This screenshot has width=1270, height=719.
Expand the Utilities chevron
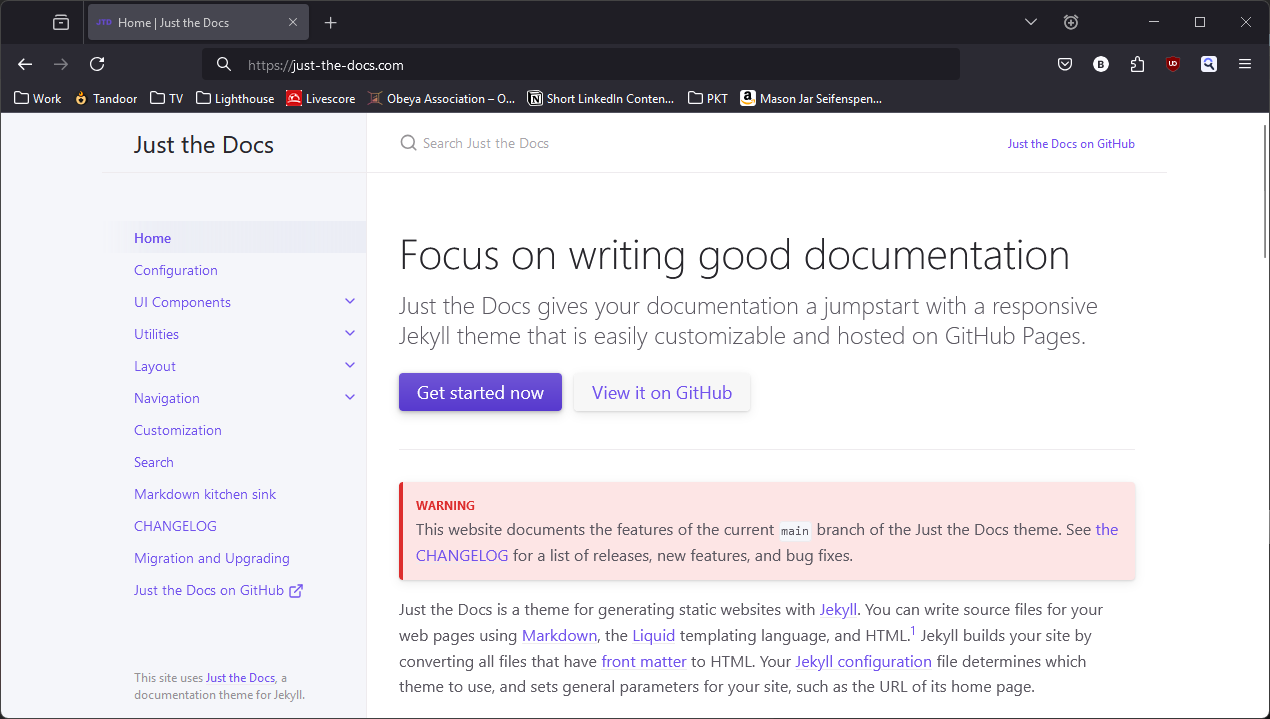click(350, 334)
